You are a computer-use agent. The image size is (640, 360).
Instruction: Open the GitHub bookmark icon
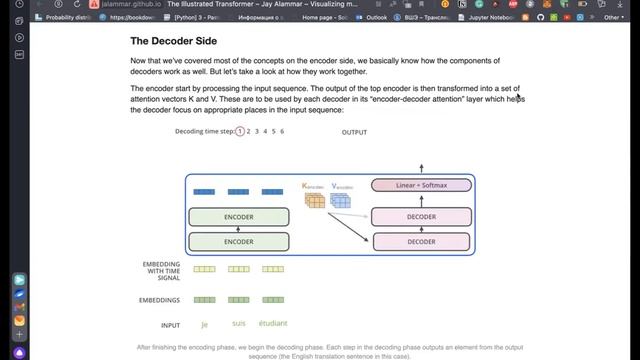(541, 18)
